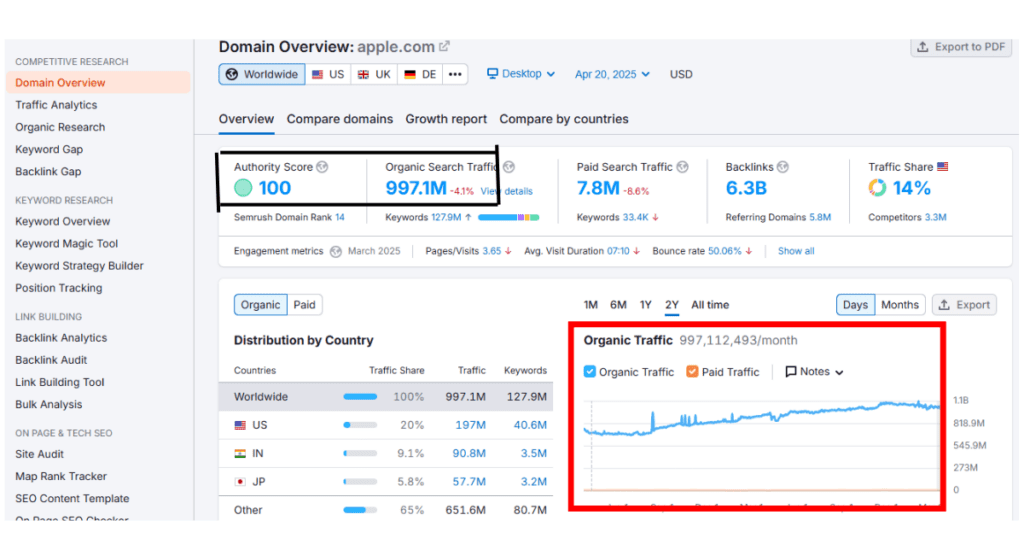This screenshot has height=538, width=1024.
Task: Open Position Tracking in sidebar
Action: (59, 288)
